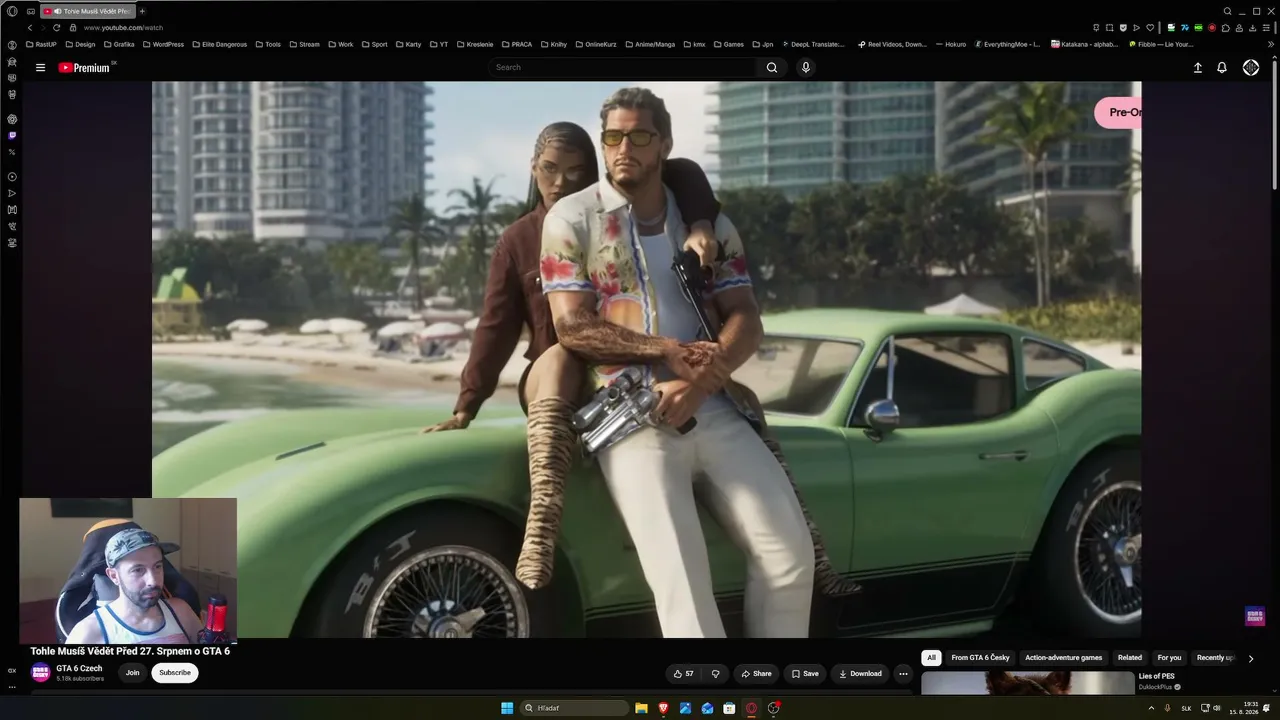1280x720 pixels.
Task: Open the Opera easy setup menu
Action: click(1267, 28)
